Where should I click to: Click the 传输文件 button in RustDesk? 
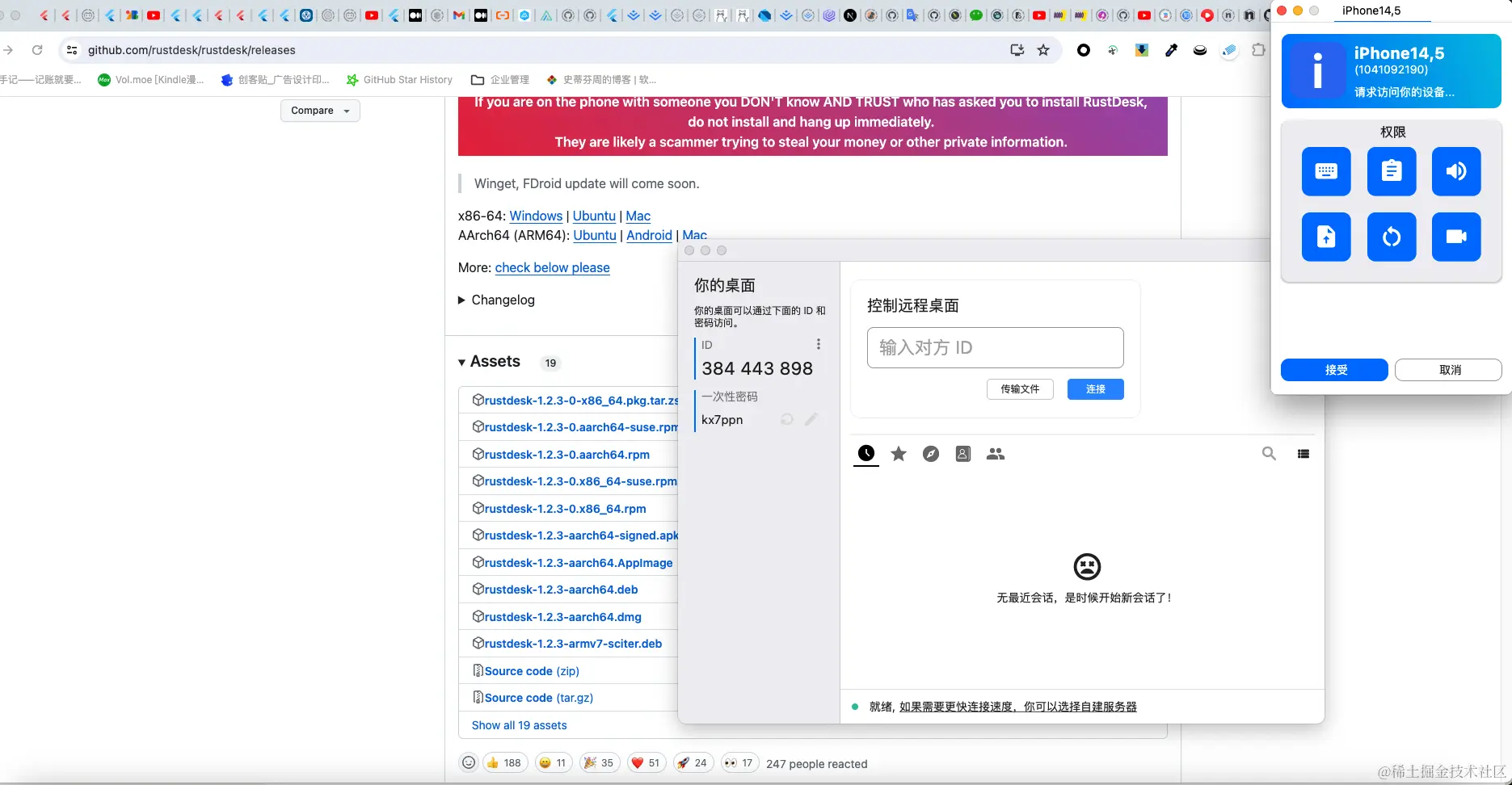1020,389
